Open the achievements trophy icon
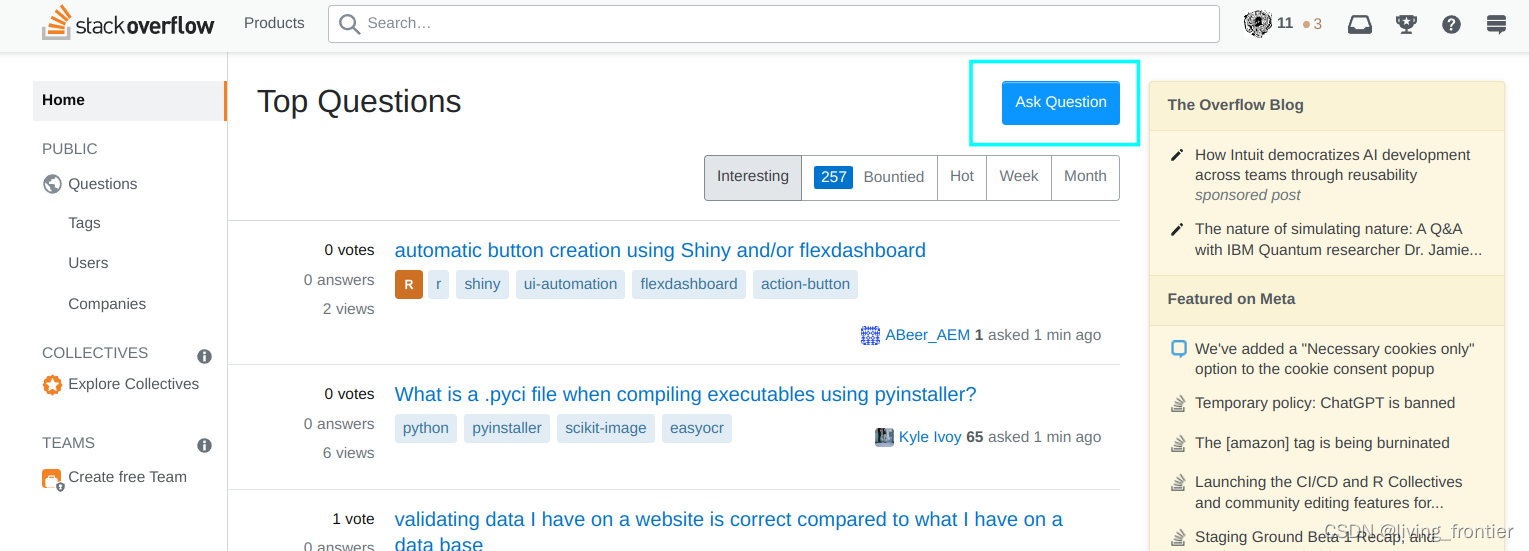The height and width of the screenshot is (551, 1529). point(1406,24)
